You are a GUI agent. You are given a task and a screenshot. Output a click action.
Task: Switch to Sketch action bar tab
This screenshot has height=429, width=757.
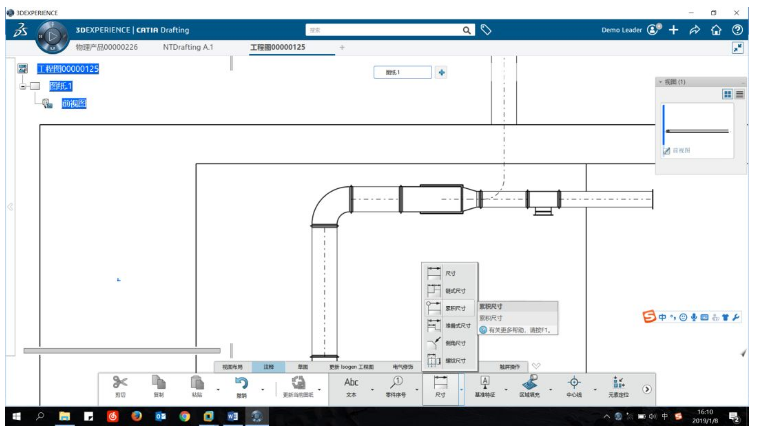point(303,367)
